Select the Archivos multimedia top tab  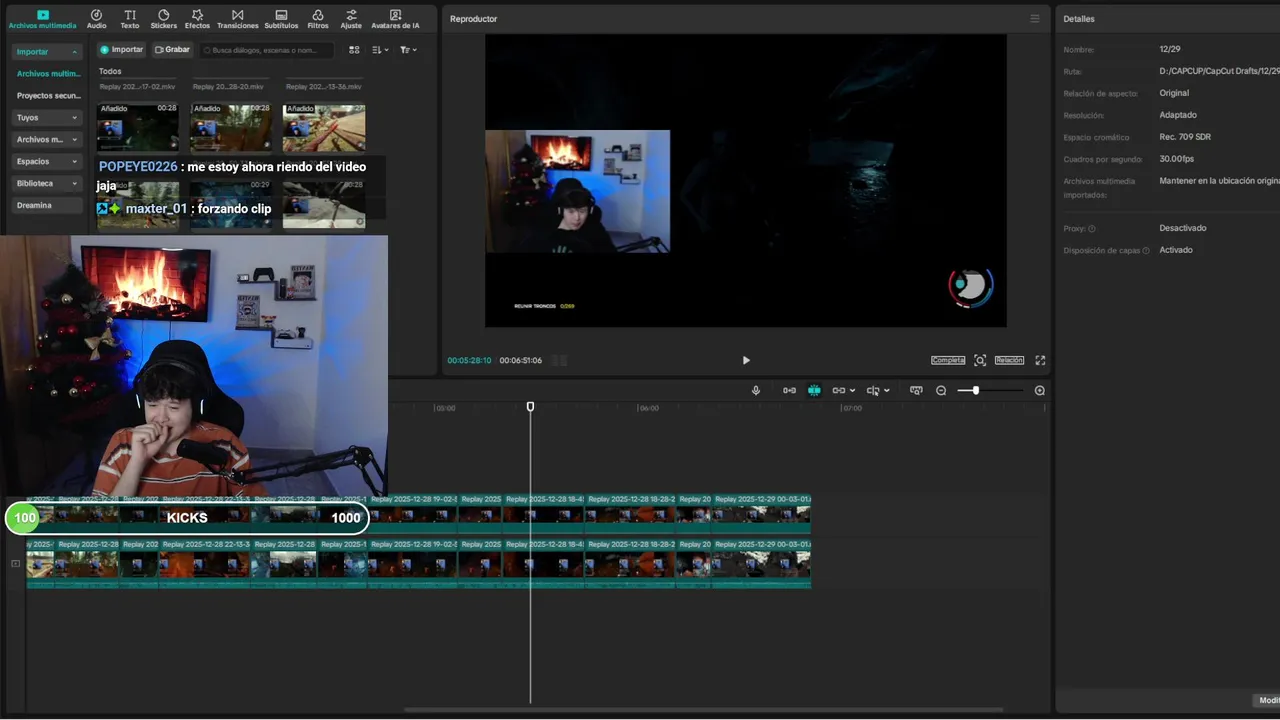42,19
